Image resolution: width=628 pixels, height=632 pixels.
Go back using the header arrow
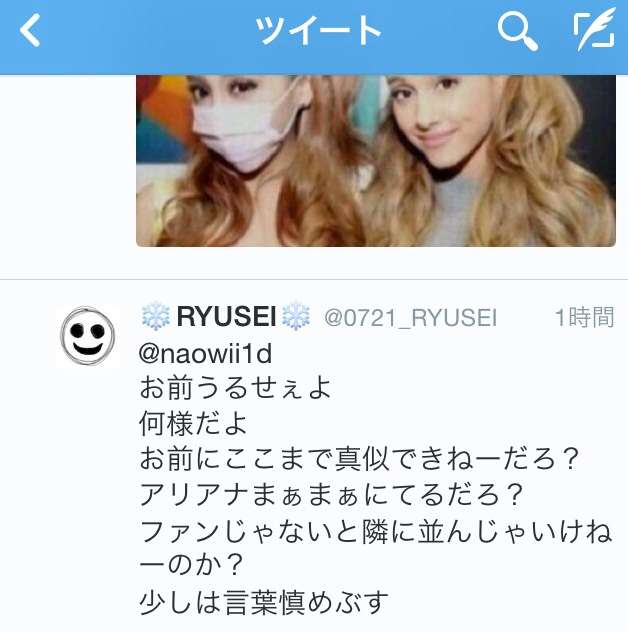click(30, 30)
